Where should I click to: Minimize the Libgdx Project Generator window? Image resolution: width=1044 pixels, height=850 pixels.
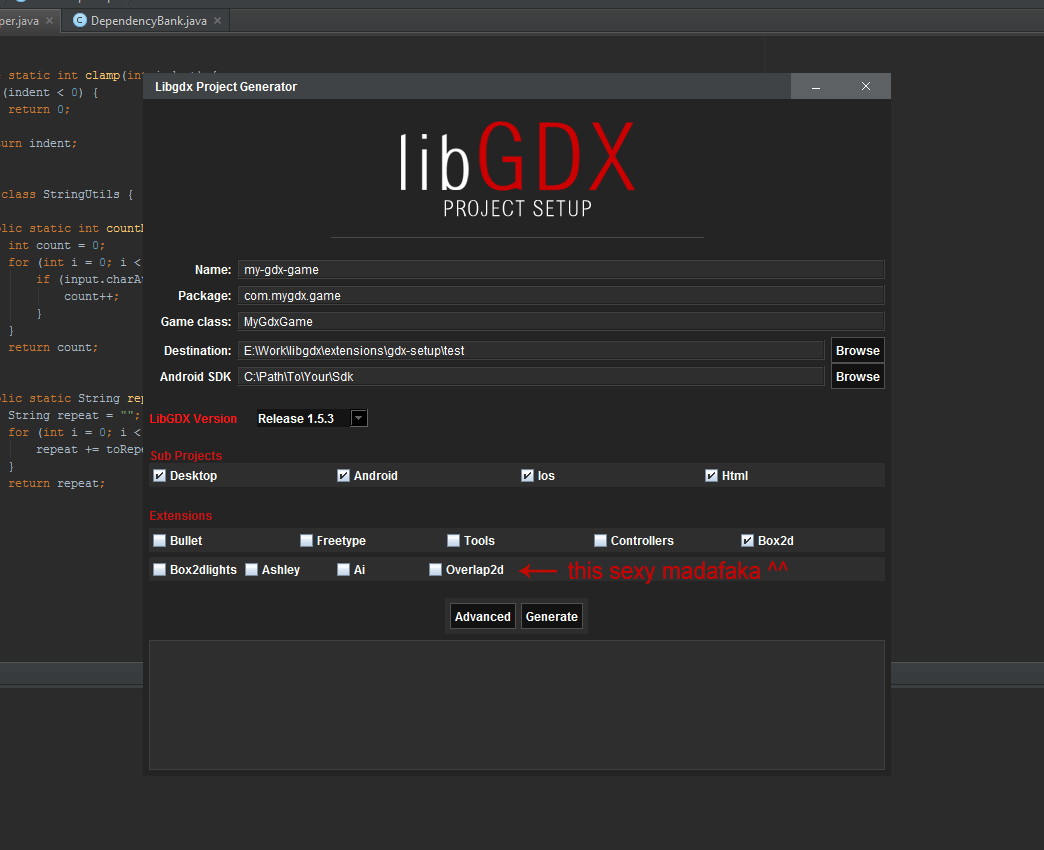pos(816,87)
